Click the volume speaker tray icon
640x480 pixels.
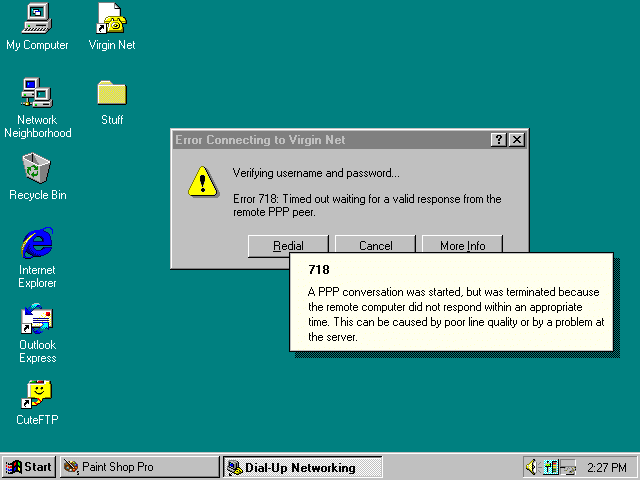[532, 467]
